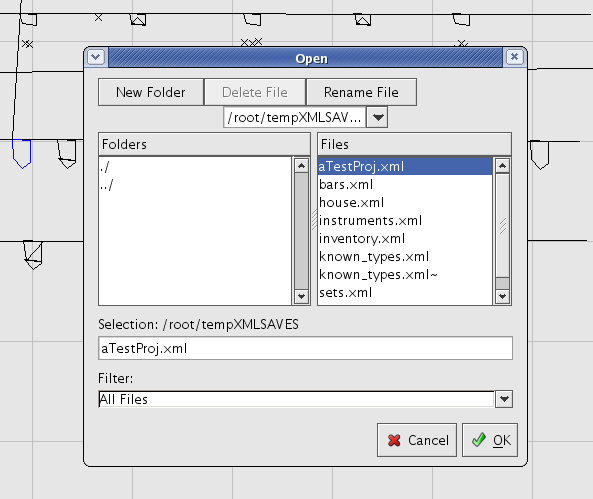Click the Rename File button

361,92
